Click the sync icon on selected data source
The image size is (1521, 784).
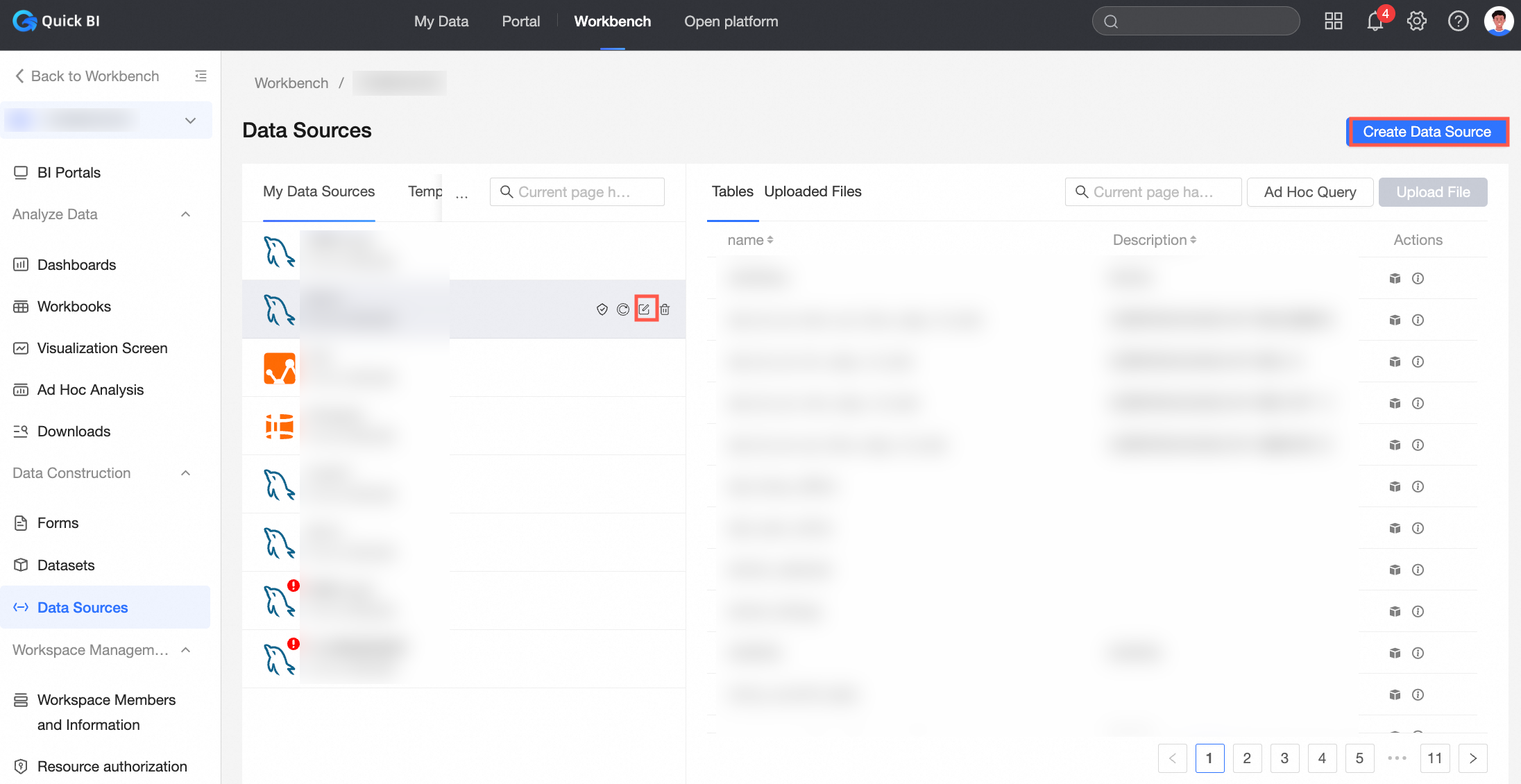[x=623, y=309]
